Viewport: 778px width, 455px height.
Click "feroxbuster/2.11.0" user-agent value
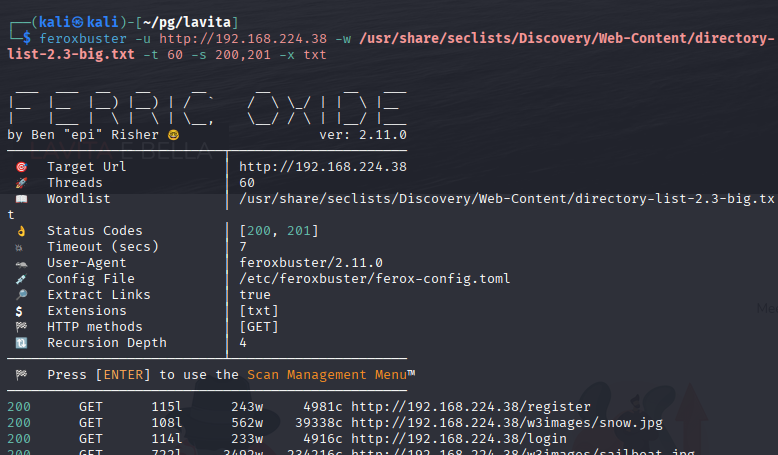tap(311, 262)
